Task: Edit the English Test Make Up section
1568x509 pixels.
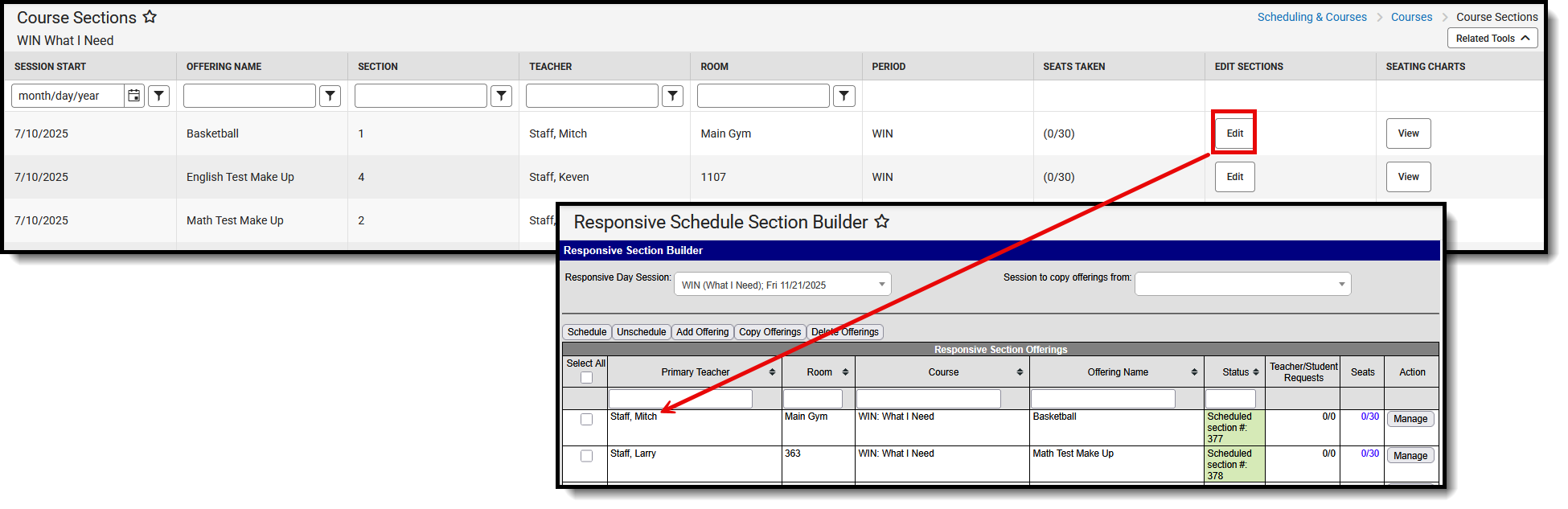Action: click(x=1235, y=177)
